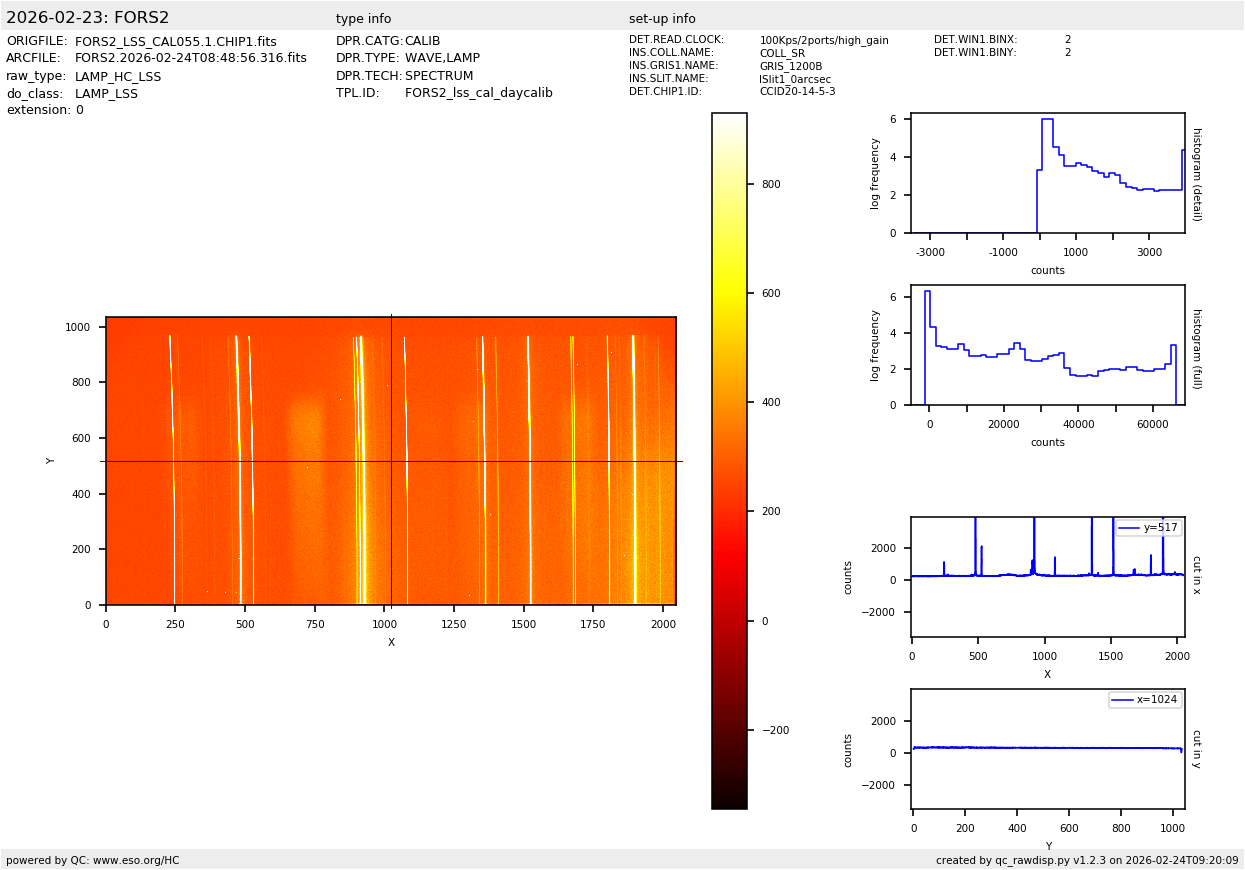Click the histogram (full) plot
This screenshot has height=870, width=1245.
[x=1047, y=345]
